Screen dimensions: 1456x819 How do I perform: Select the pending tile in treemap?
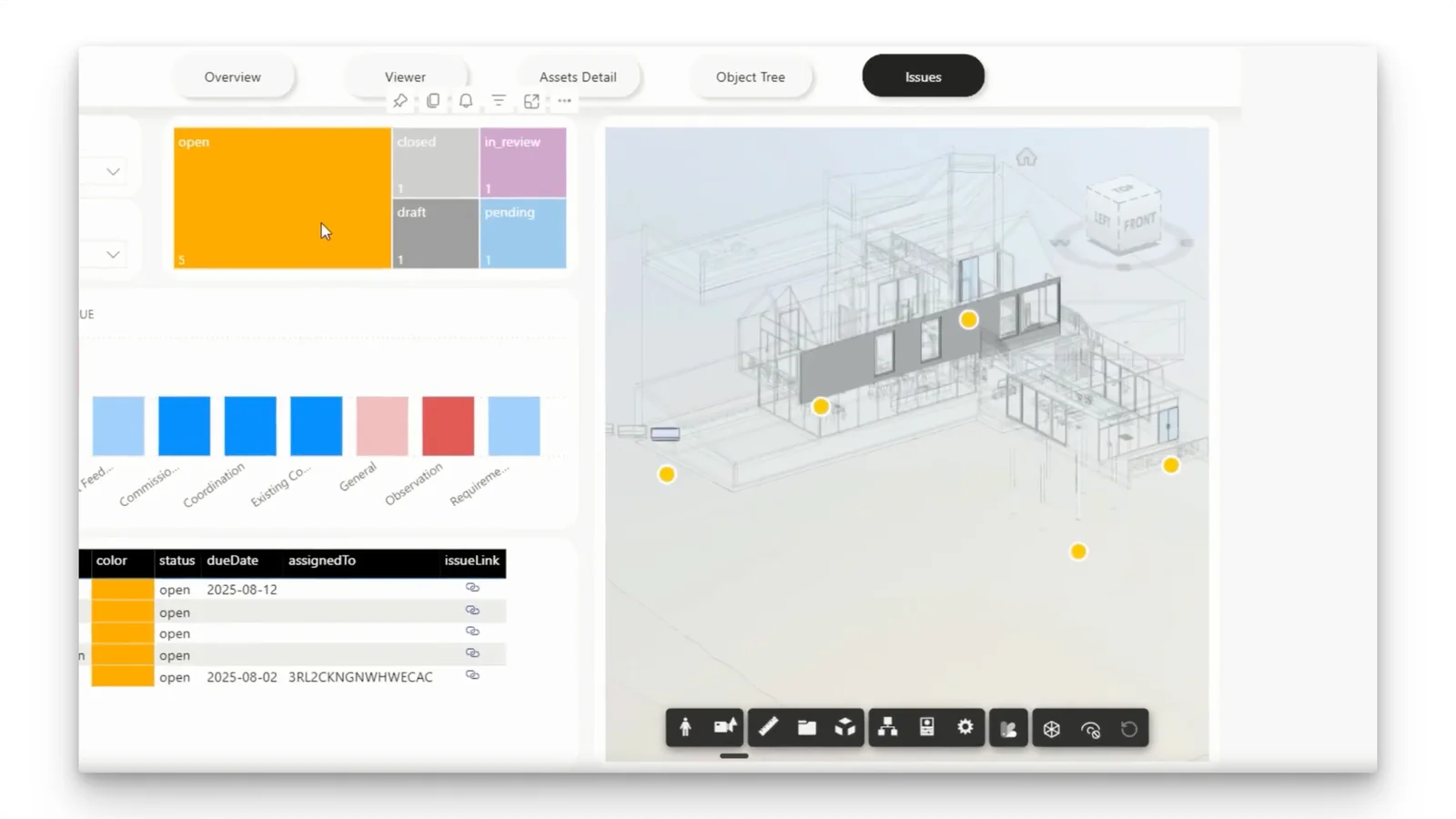tap(523, 234)
